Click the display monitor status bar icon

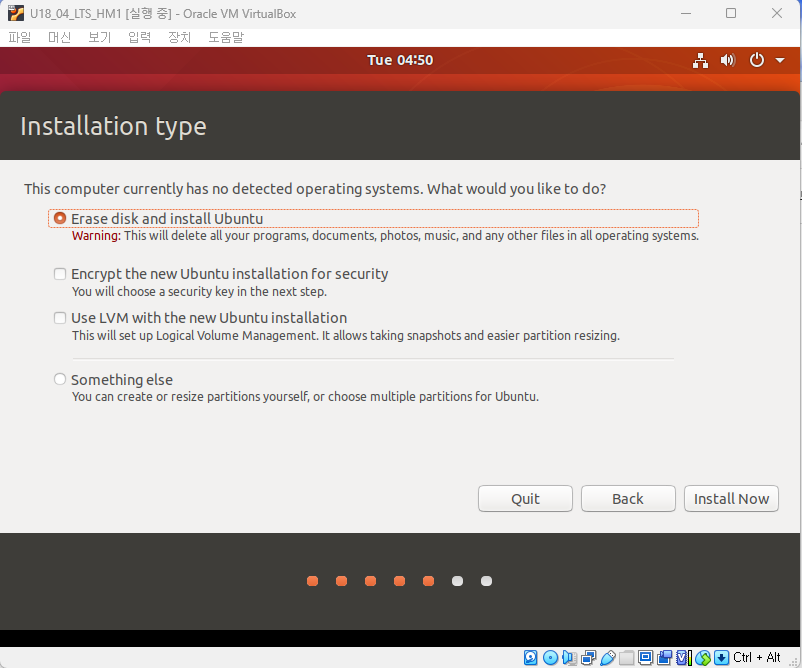point(645,657)
